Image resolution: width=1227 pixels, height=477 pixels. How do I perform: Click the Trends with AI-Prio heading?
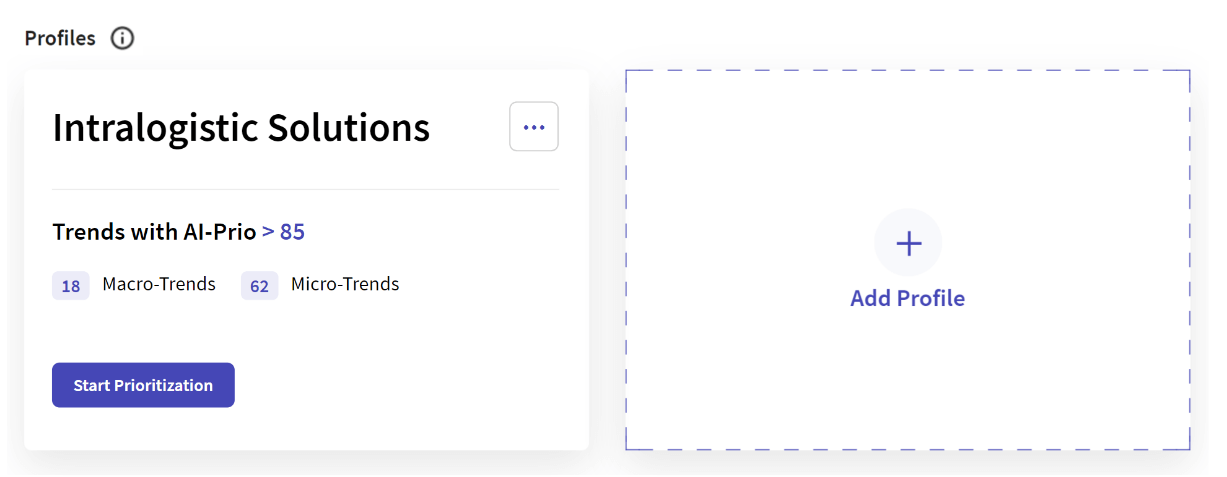[154, 232]
